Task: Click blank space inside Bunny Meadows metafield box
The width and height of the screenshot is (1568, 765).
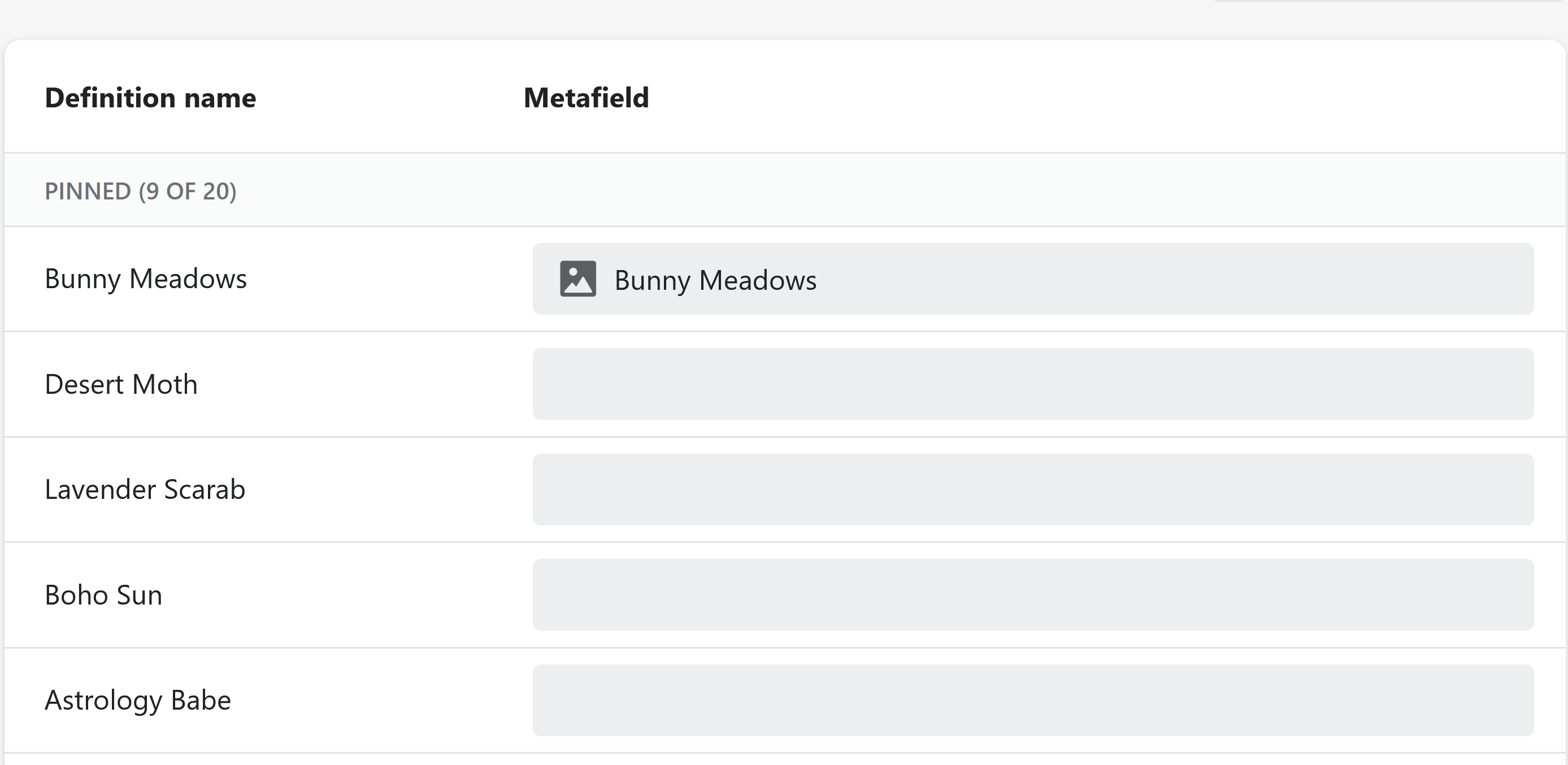Action: pos(1157,279)
